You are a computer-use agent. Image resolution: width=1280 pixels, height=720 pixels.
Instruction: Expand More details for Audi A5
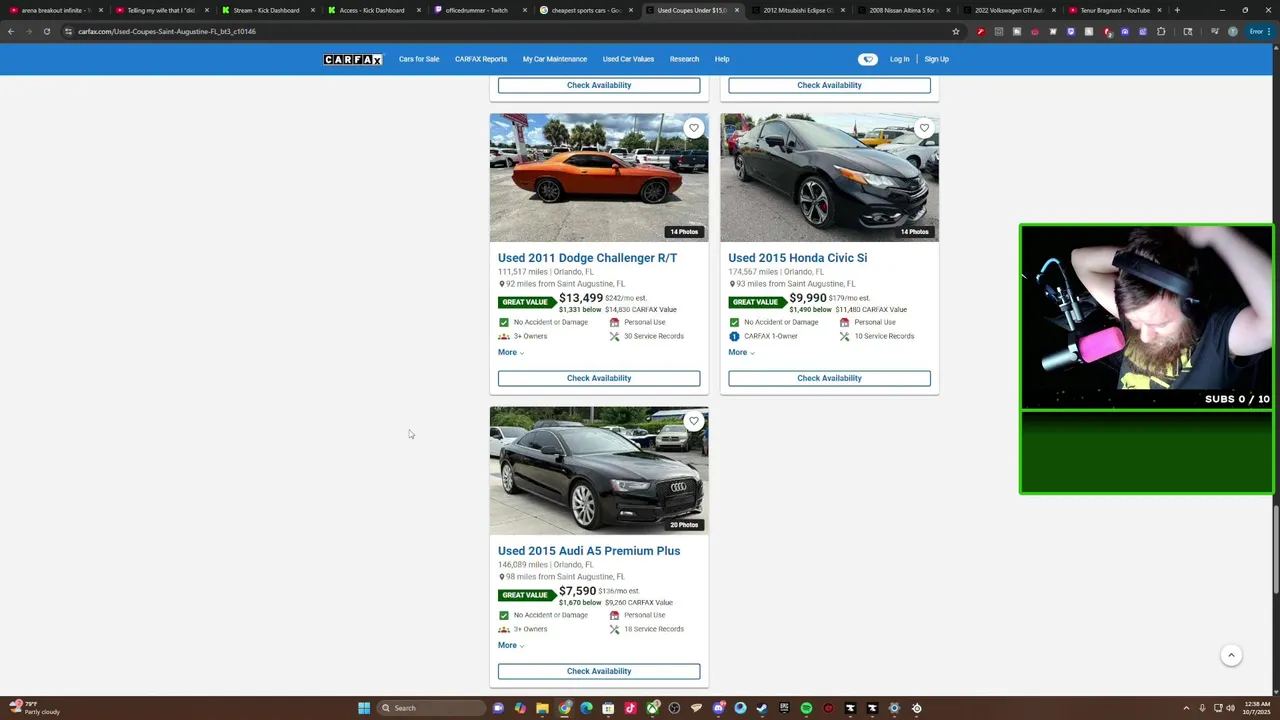[511, 645]
